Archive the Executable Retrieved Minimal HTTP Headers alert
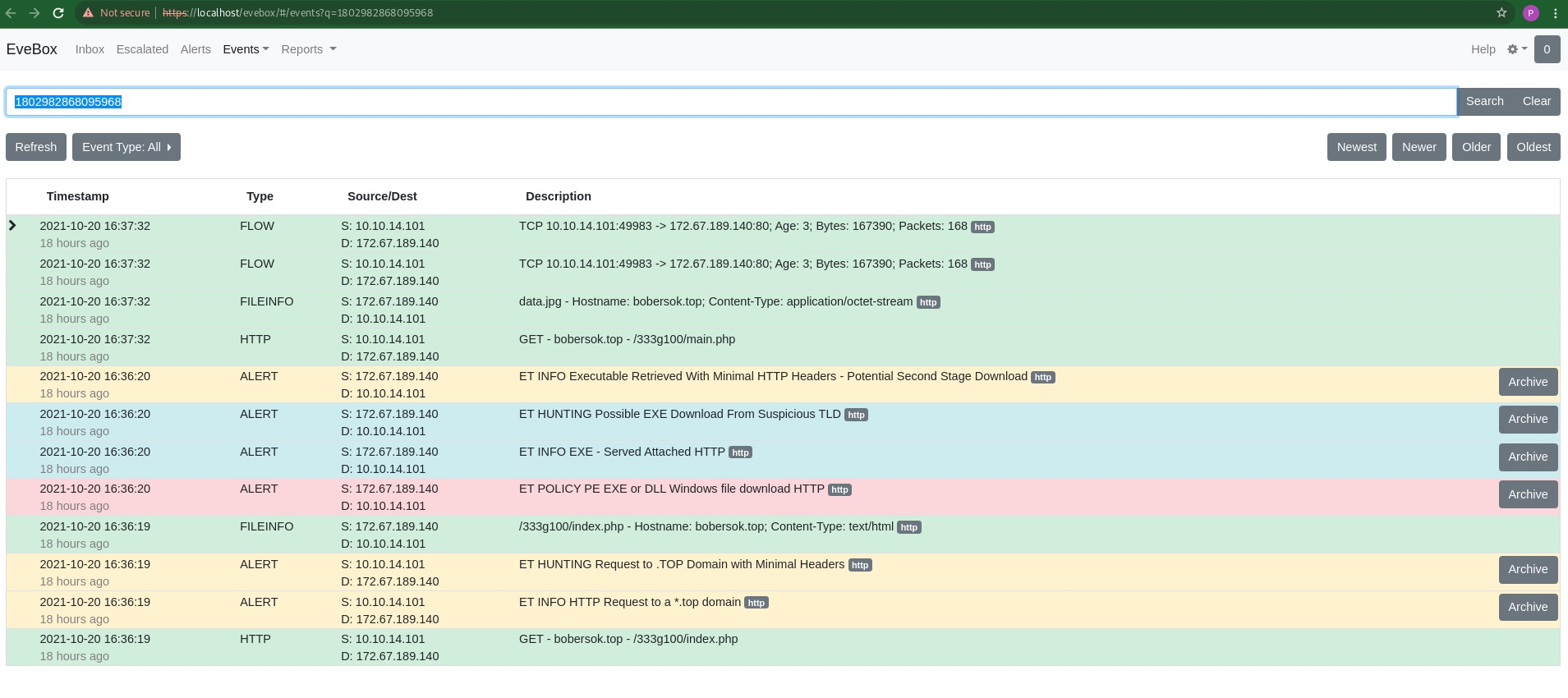This screenshot has height=698, width=1568. pyautogui.click(x=1528, y=382)
